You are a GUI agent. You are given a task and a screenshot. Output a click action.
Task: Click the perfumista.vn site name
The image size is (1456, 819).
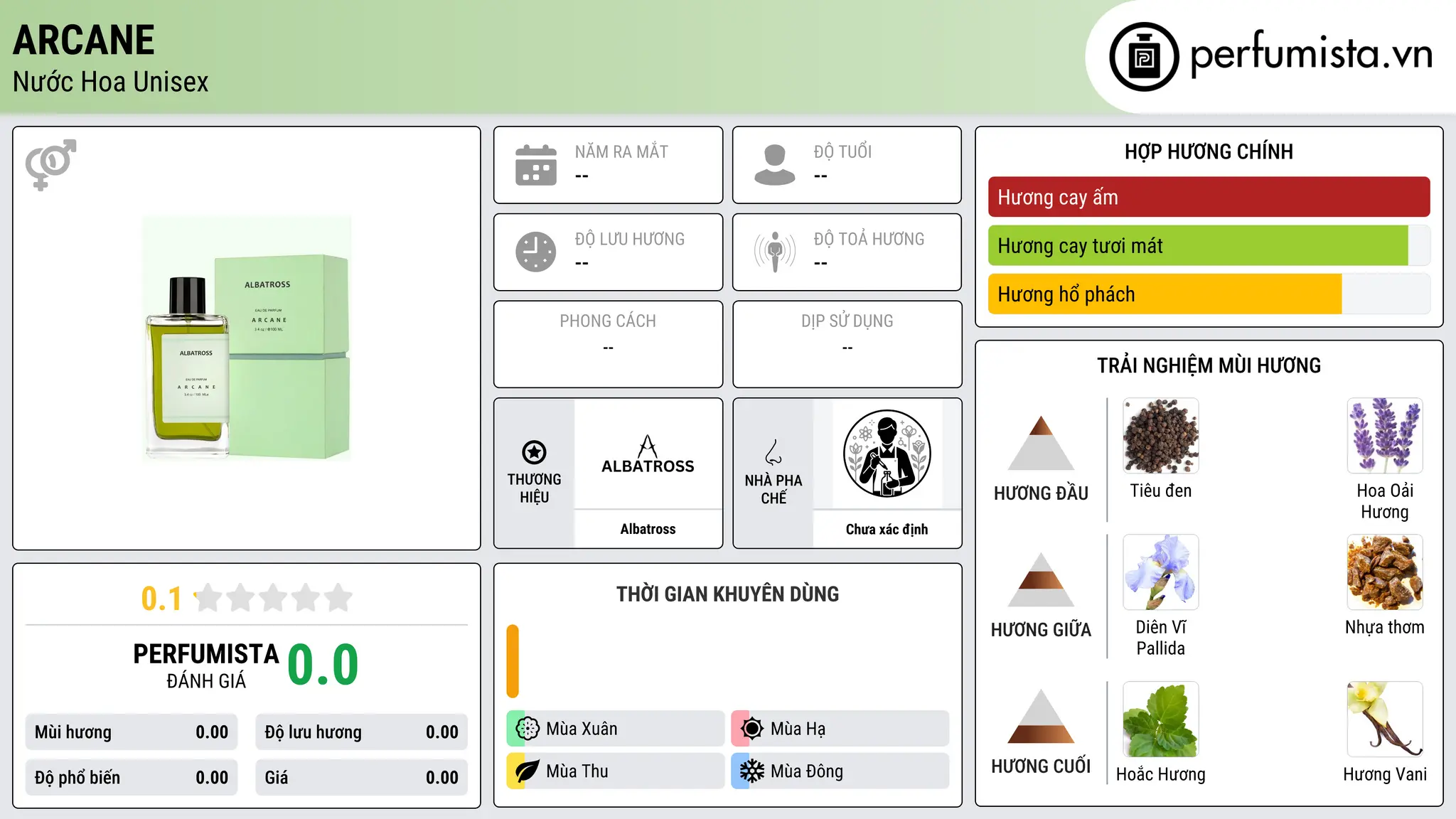[1311, 55]
